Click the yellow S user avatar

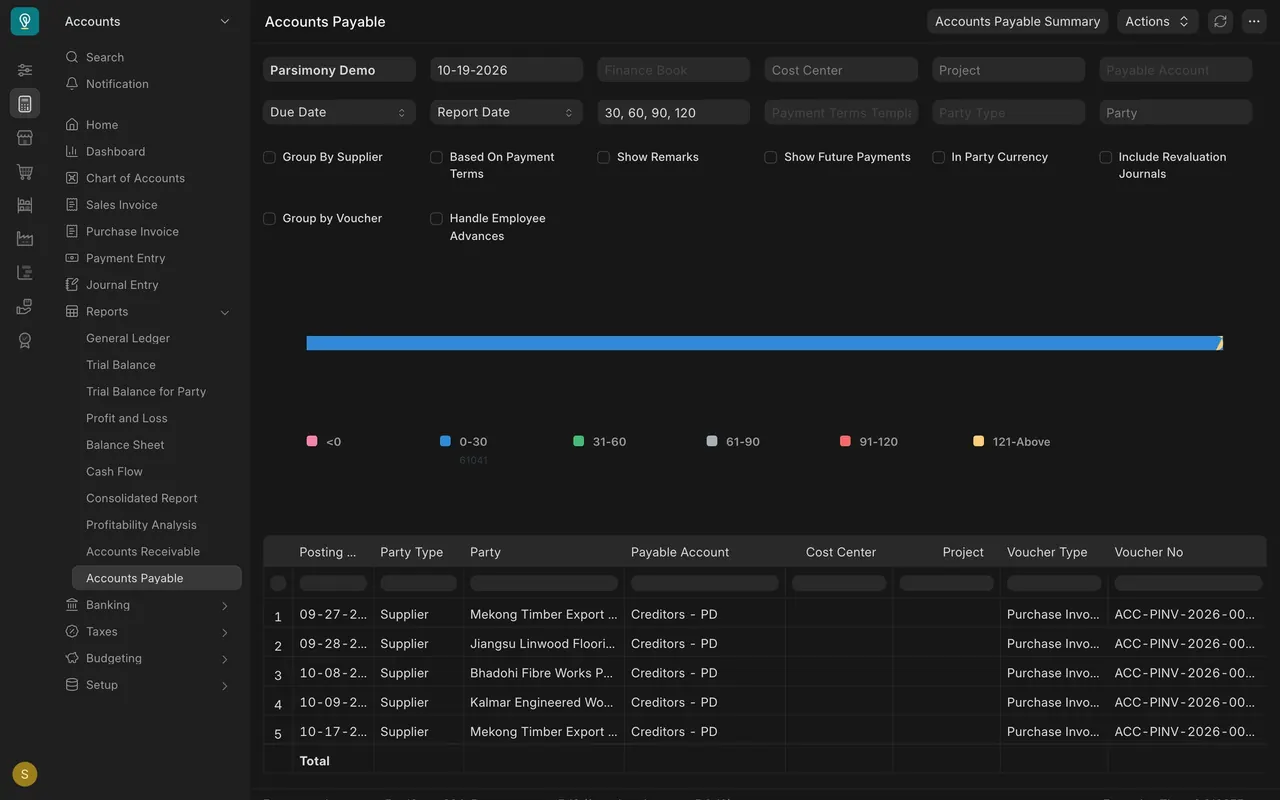[x=25, y=774]
